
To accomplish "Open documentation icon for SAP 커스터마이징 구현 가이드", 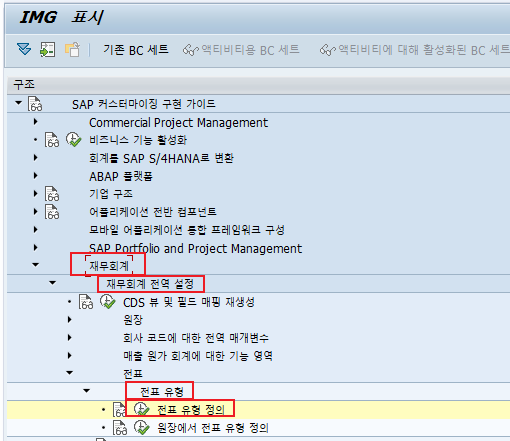I will tap(35, 104).
